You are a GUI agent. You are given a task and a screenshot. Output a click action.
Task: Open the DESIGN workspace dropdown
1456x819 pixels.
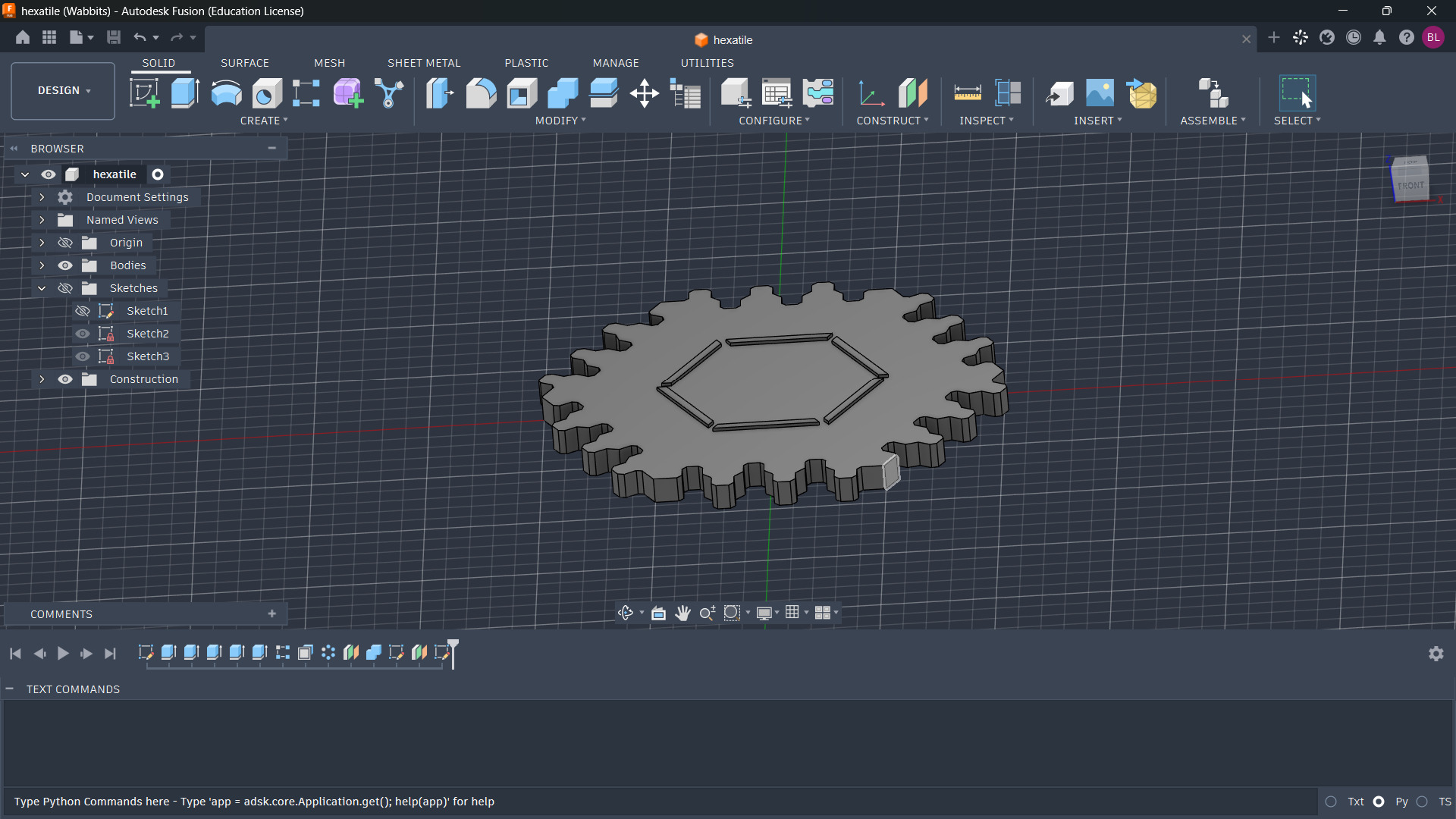pos(63,91)
